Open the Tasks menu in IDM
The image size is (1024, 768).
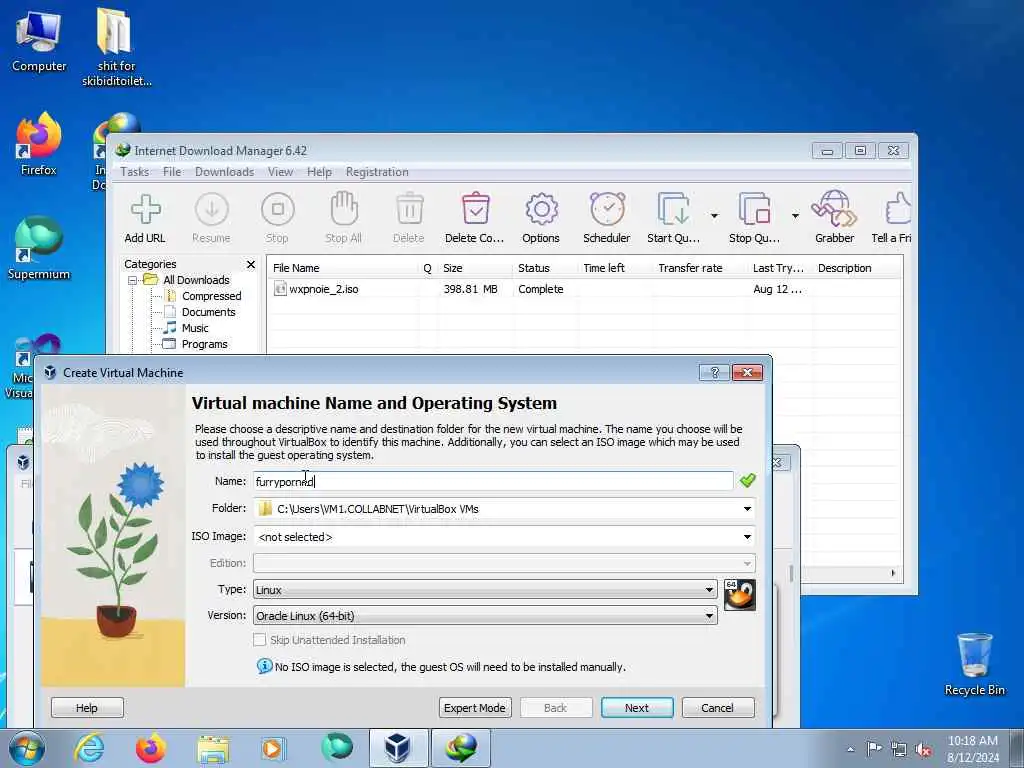coord(135,172)
